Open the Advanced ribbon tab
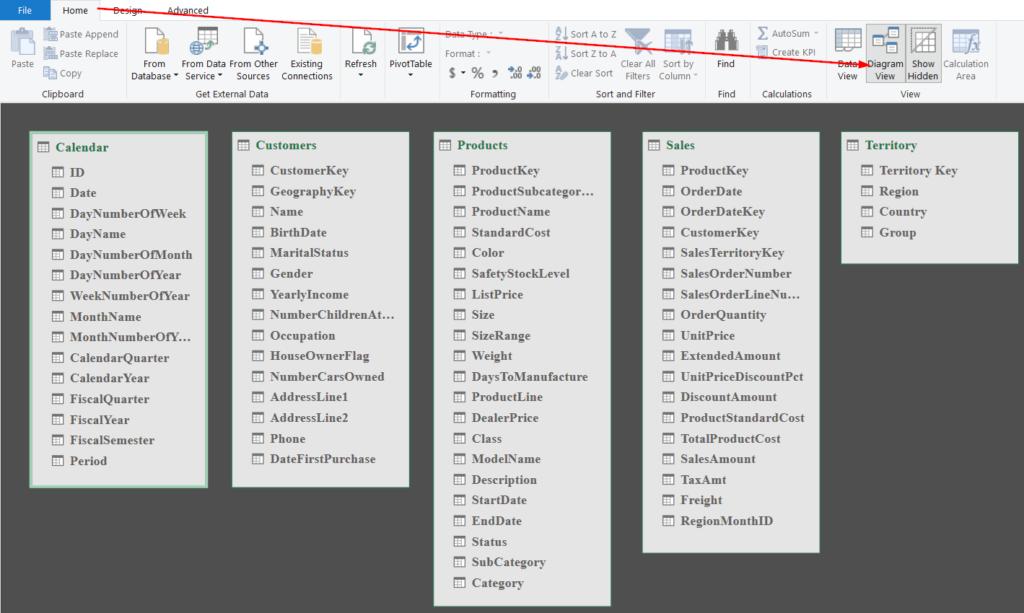Screen dimensions: 1024x613 187,10
